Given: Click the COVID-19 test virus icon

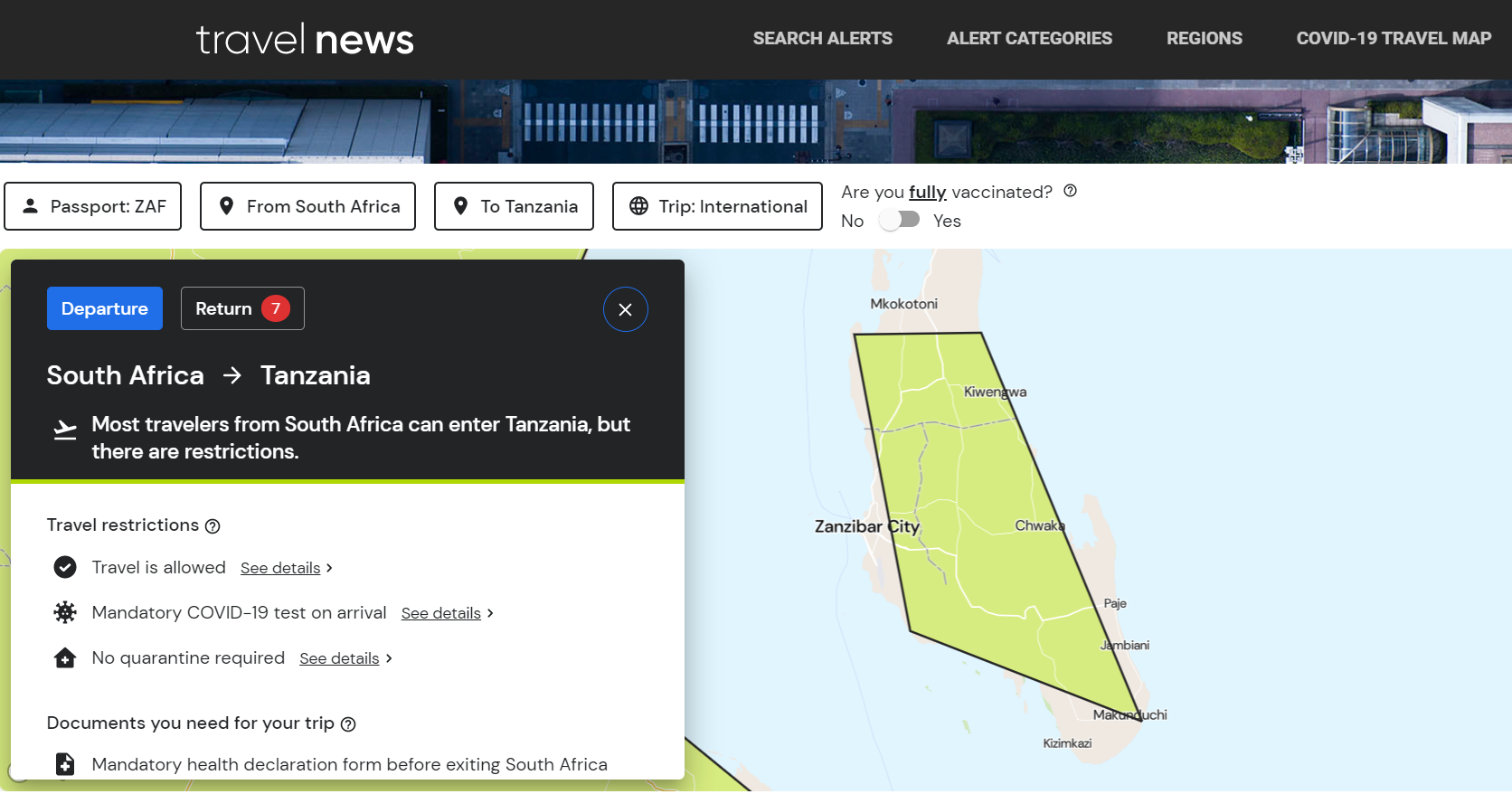Looking at the screenshot, I should (65, 612).
